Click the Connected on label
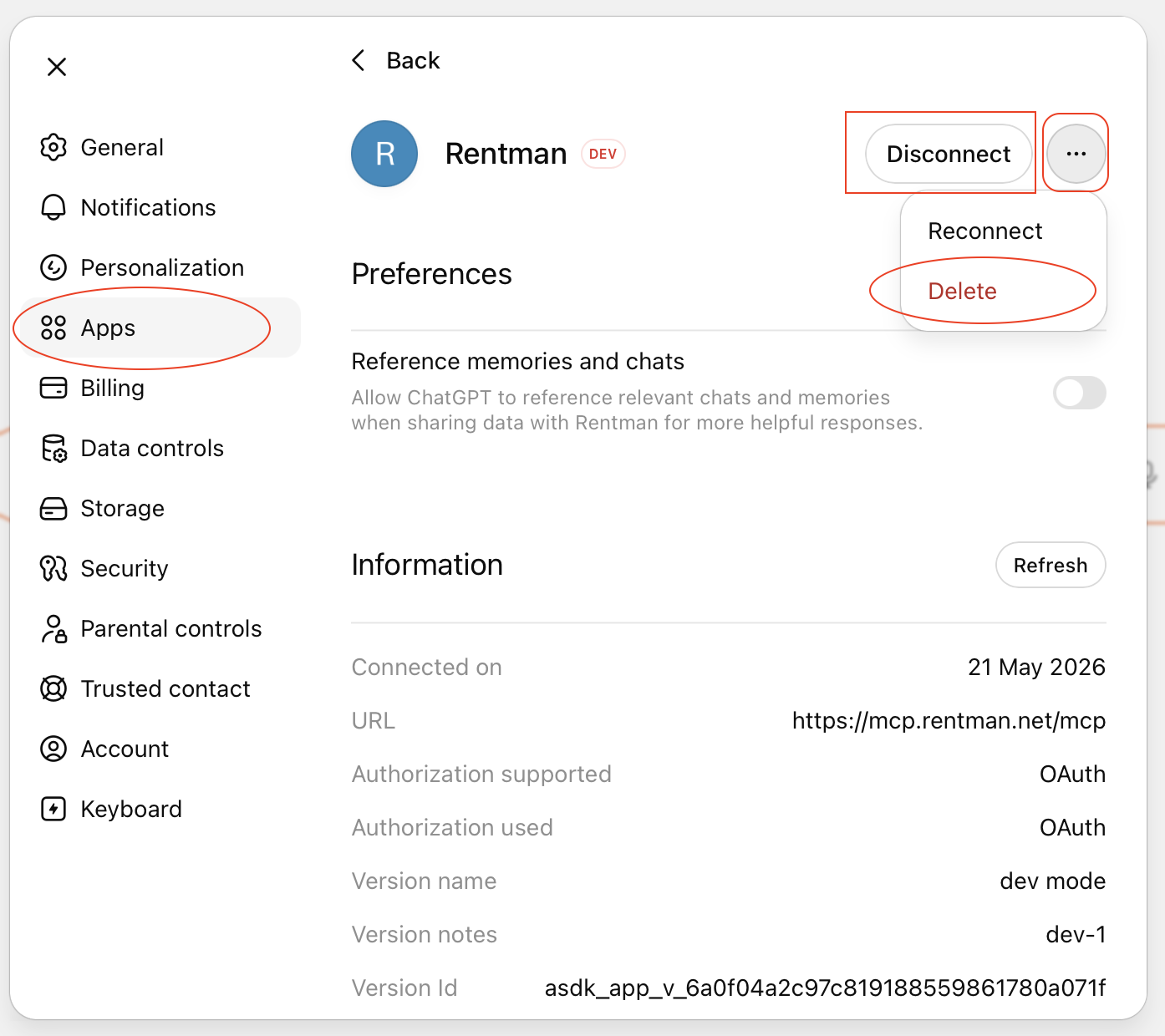 pos(427,667)
